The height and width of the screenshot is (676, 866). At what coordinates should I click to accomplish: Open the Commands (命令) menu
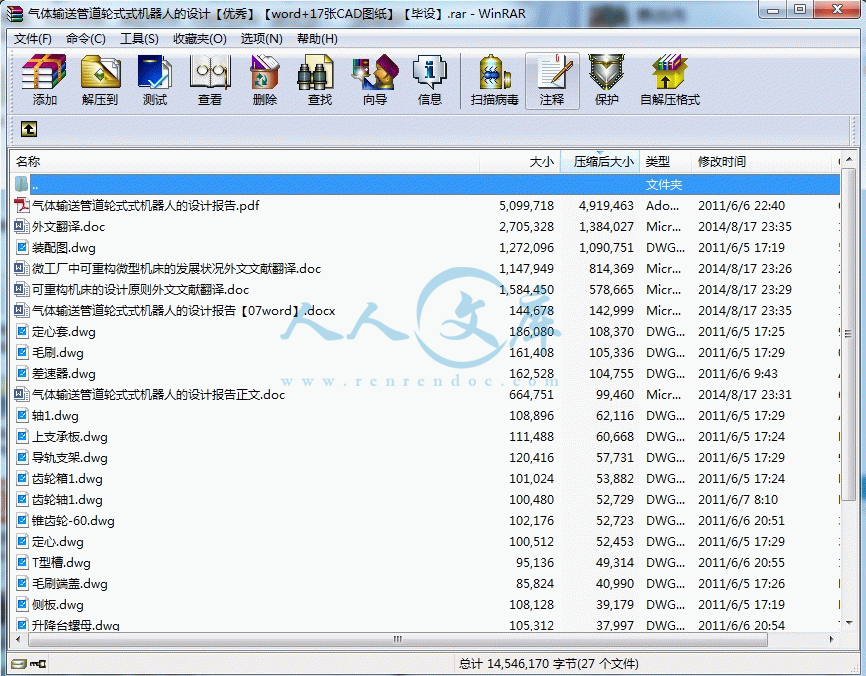click(x=86, y=39)
